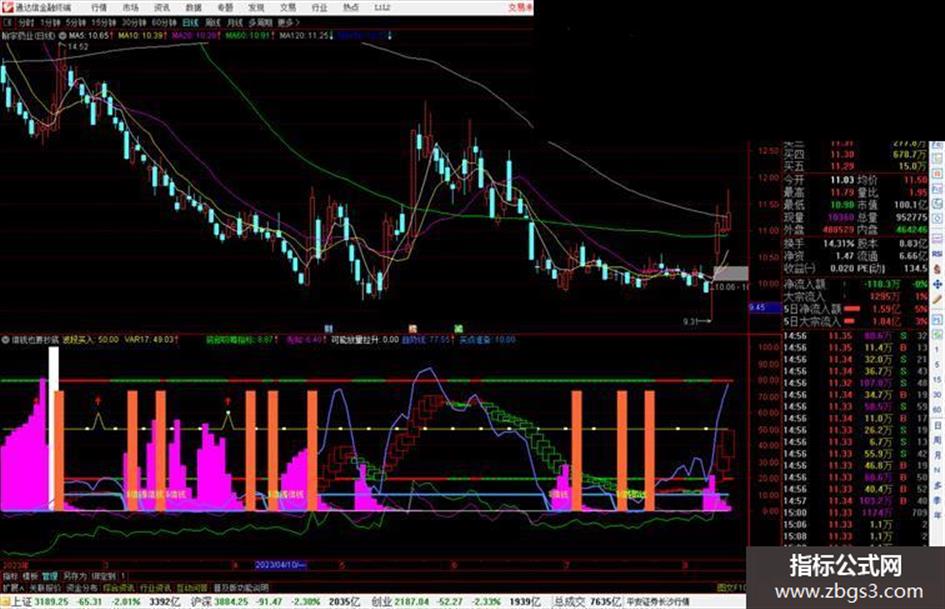Switch to the 5分钟 period tab
This screenshot has height=609, width=945.
[75, 22]
